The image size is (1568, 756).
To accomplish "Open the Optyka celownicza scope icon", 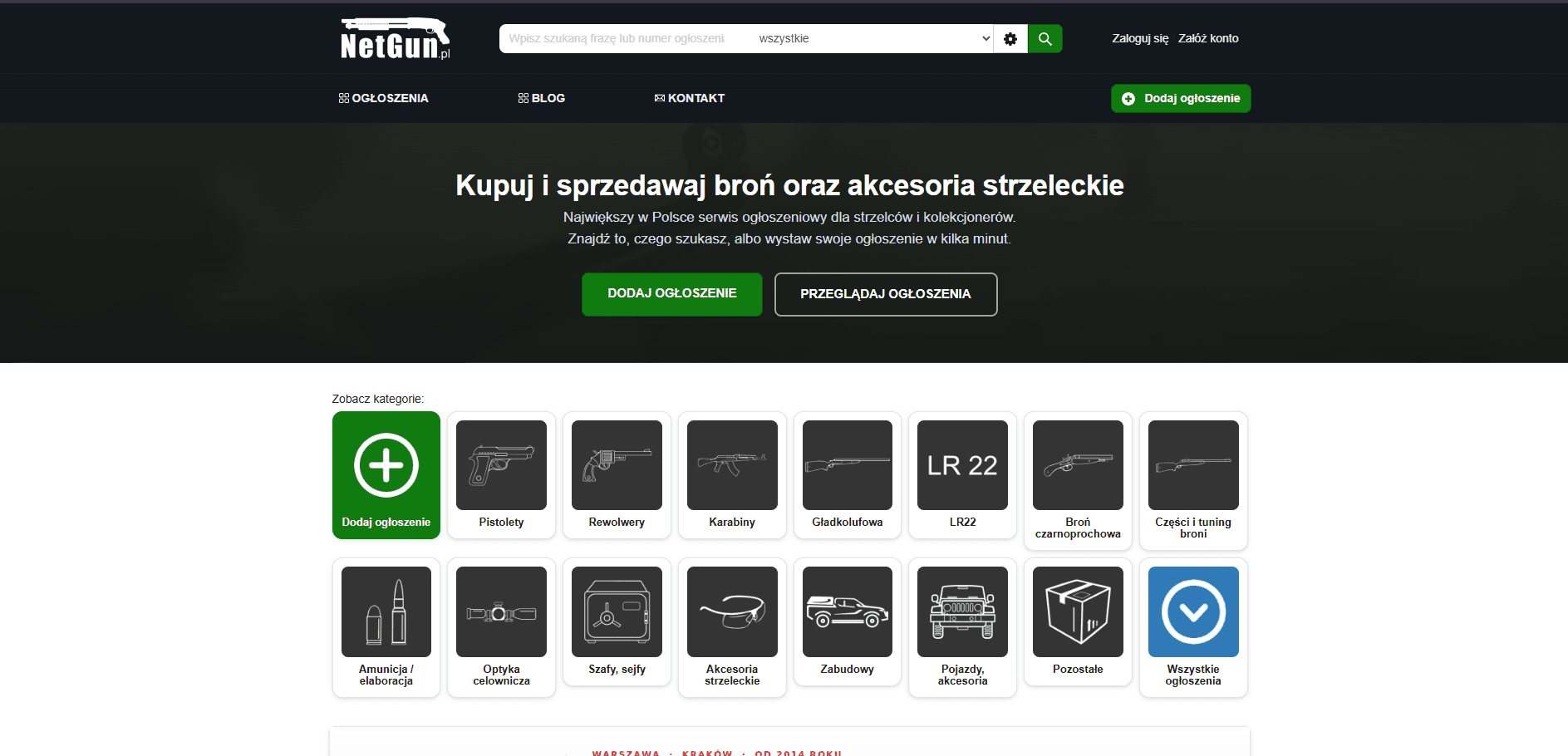I will (x=501, y=611).
